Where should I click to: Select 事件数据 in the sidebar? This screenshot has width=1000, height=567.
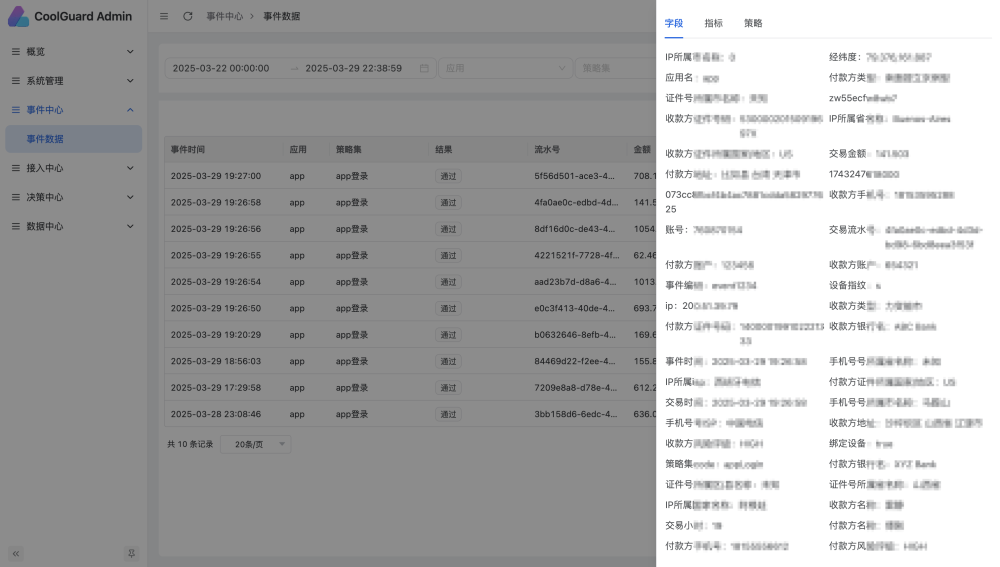45,139
